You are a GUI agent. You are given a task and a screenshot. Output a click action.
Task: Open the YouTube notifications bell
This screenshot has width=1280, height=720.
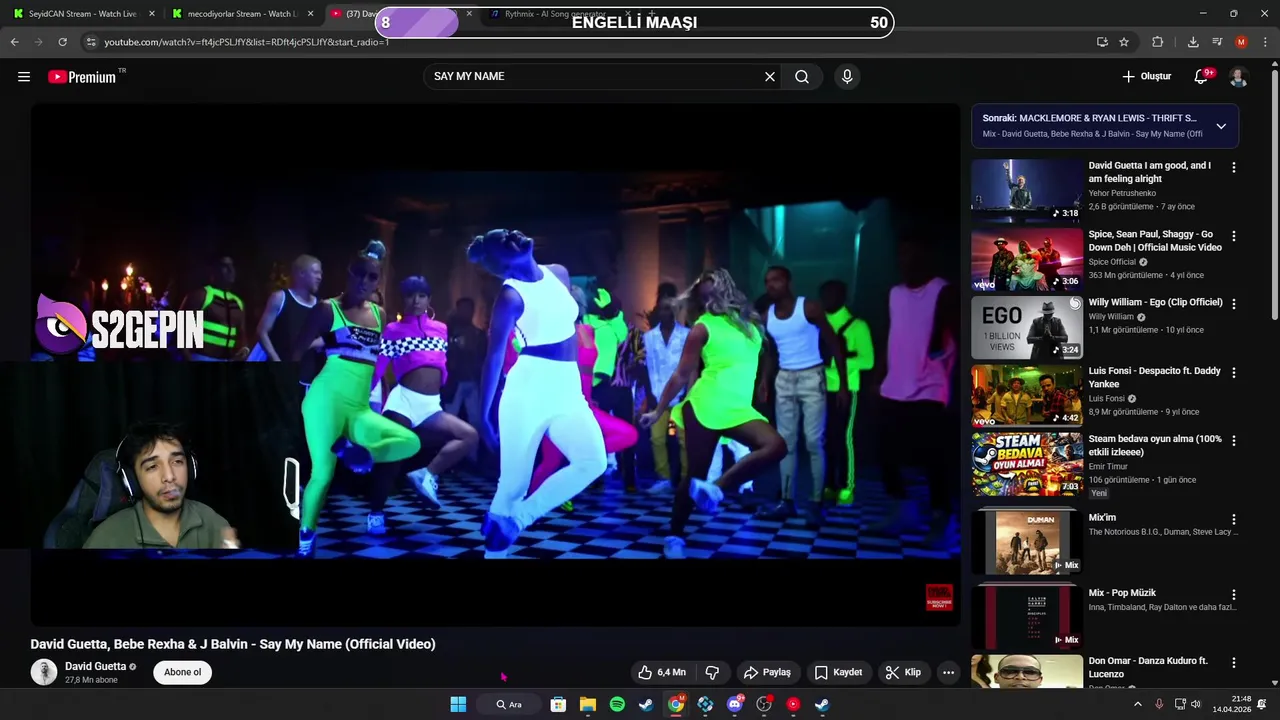coord(1202,76)
